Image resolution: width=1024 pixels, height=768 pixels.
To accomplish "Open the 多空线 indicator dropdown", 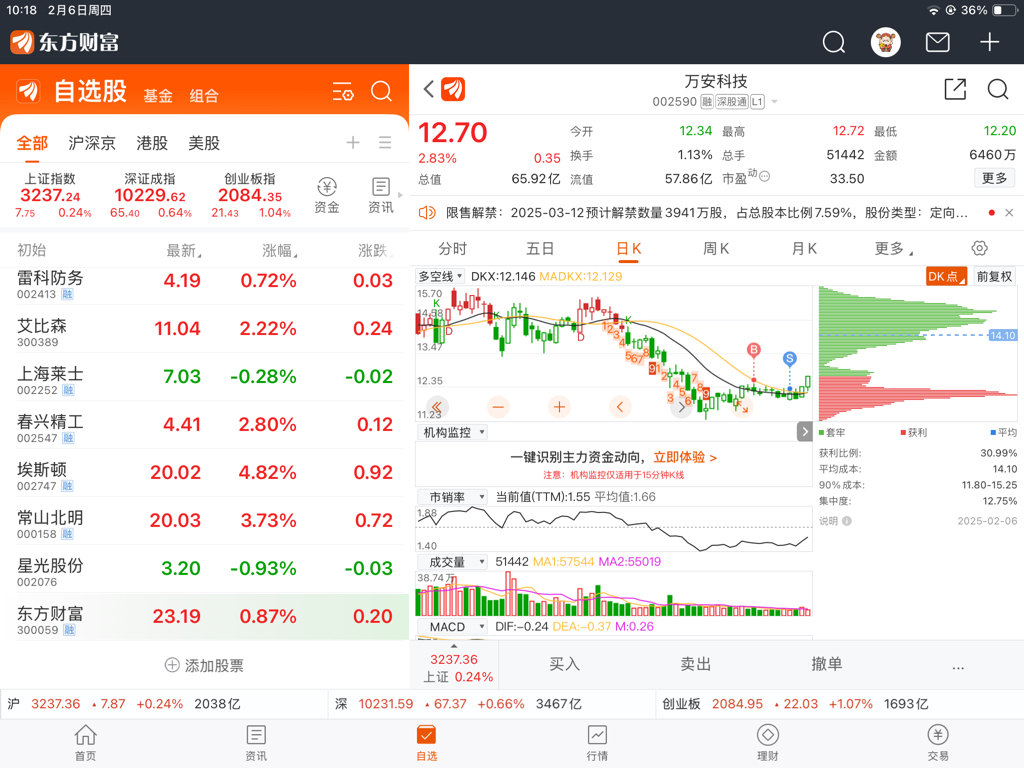I will pyautogui.click(x=440, y=276).
